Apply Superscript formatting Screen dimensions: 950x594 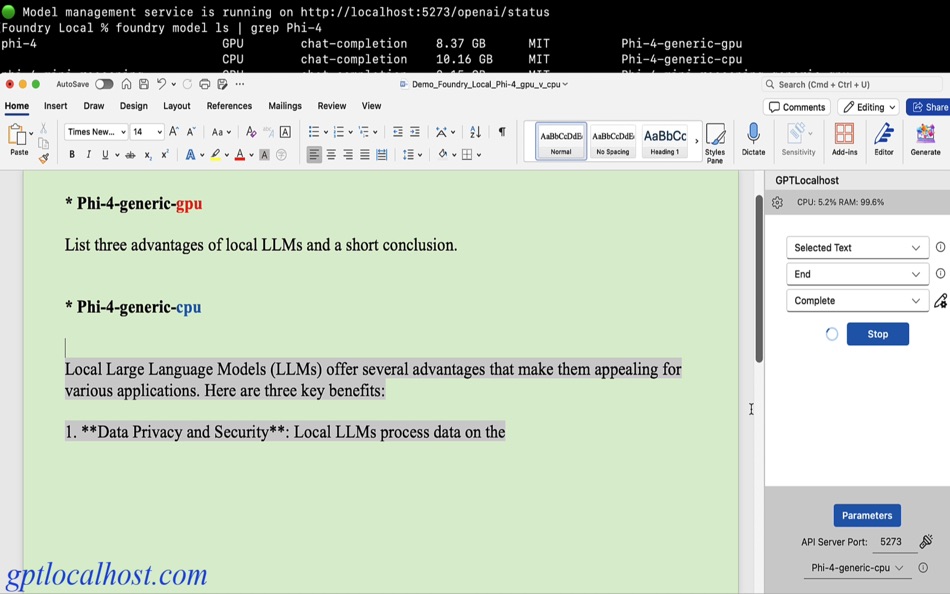165,155
